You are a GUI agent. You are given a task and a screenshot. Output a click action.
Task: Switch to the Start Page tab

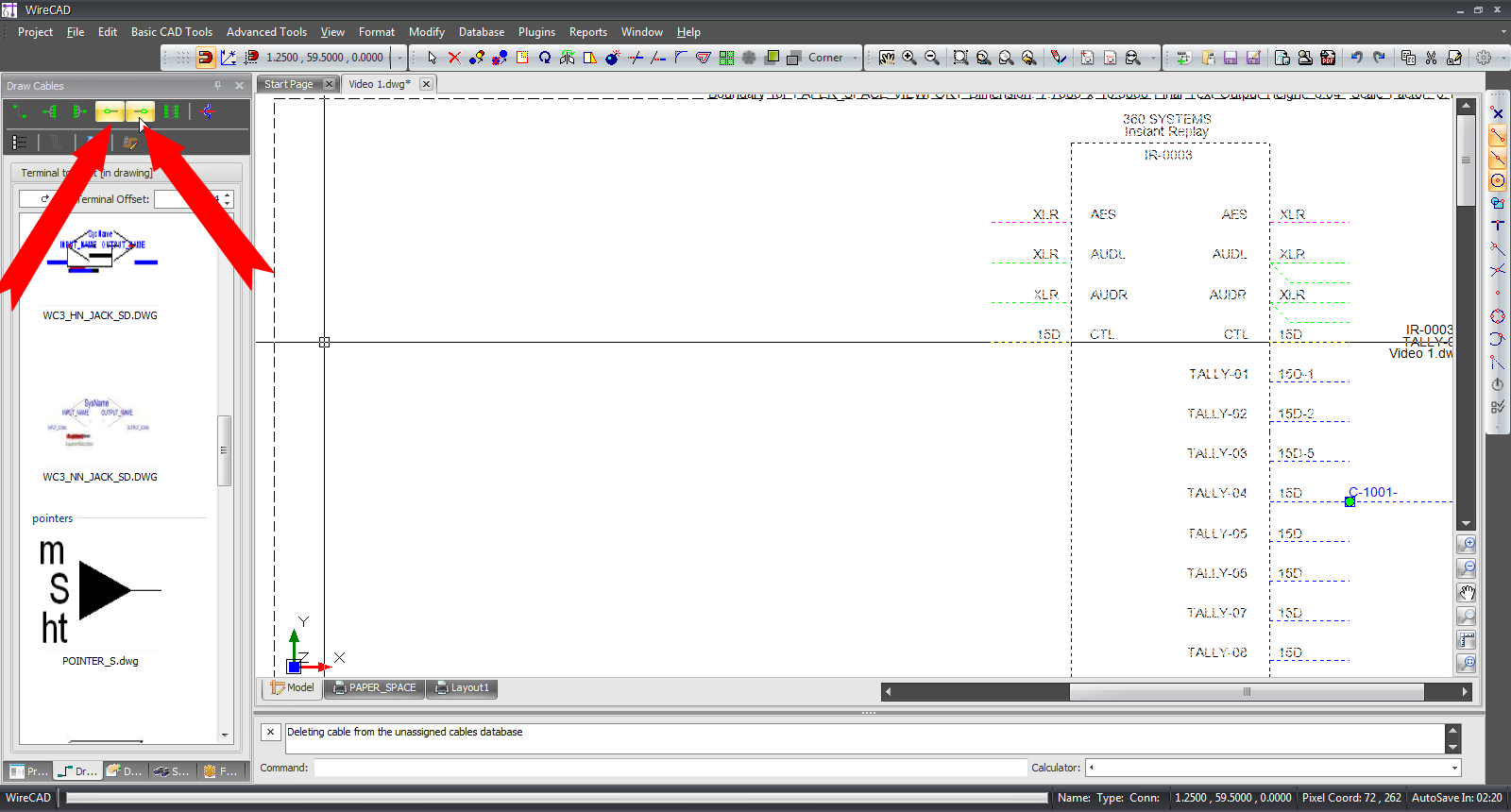pyautogui.click(x=288, y=84)
